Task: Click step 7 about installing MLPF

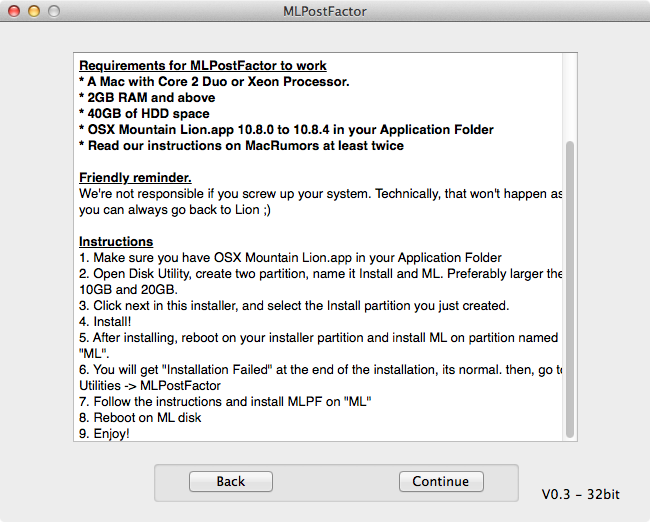Action: 226,402
